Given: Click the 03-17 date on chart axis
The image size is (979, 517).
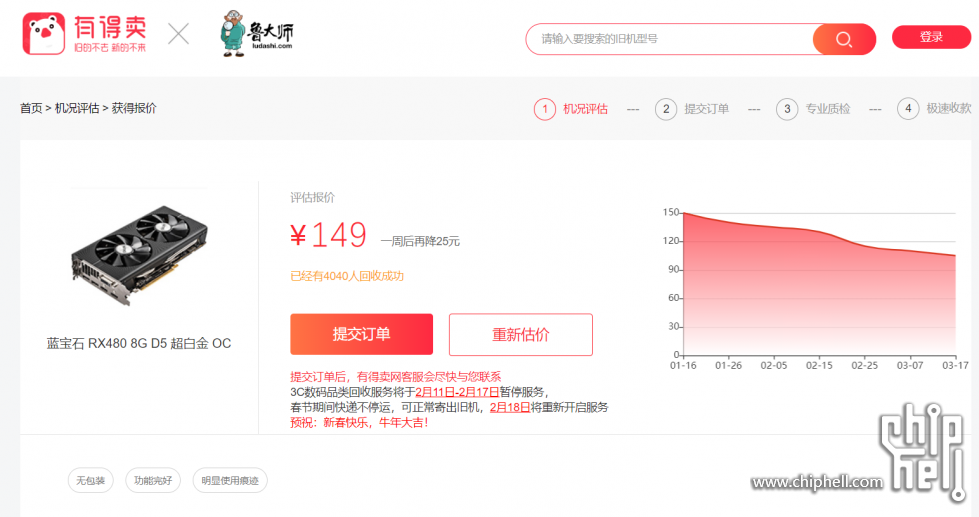Looking at the screenshot, I should tap(955, 365).
